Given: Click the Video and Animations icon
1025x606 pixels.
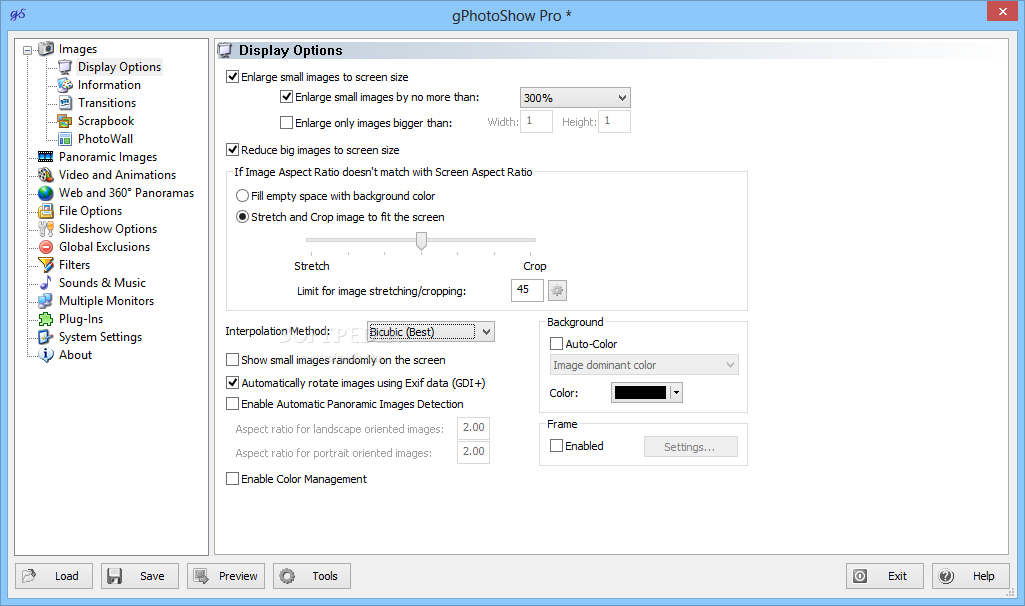Looking at the screenshot, I should click(46, 175).
